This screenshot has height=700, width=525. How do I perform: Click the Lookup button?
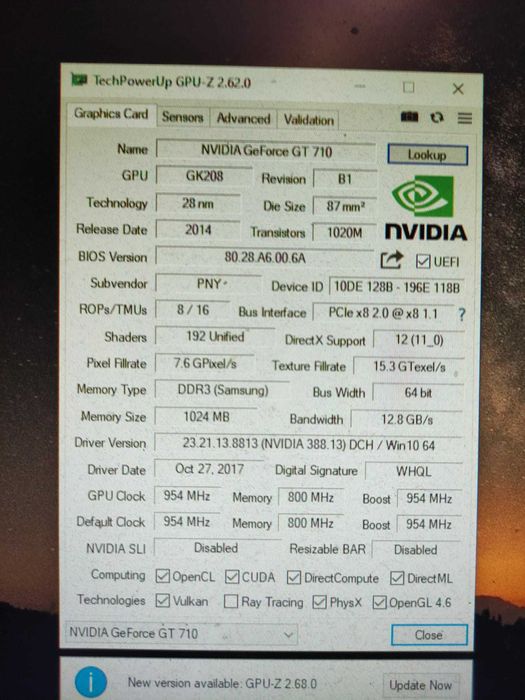[x=427, y=155]
